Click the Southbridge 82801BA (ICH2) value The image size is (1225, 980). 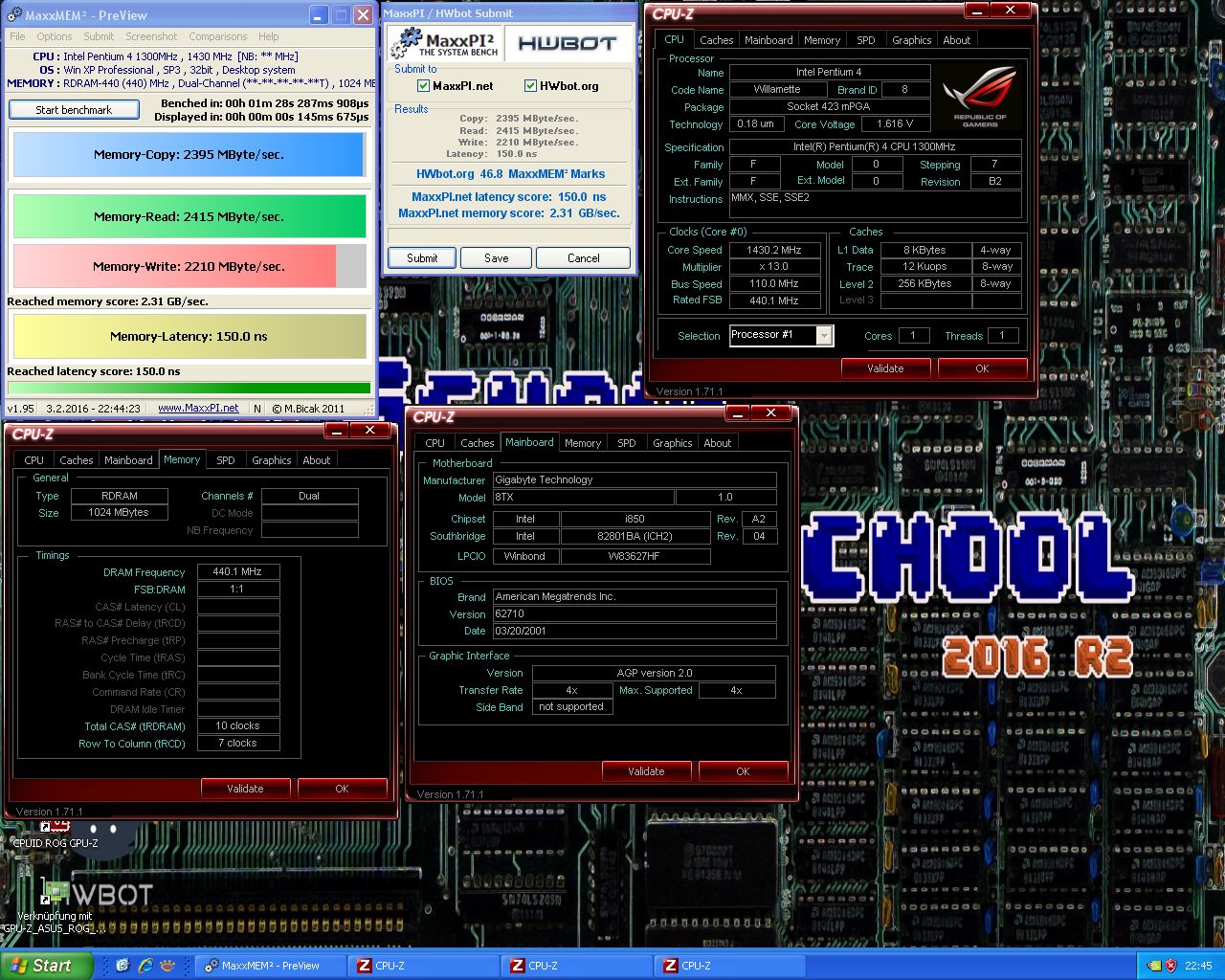pos(635,536)
